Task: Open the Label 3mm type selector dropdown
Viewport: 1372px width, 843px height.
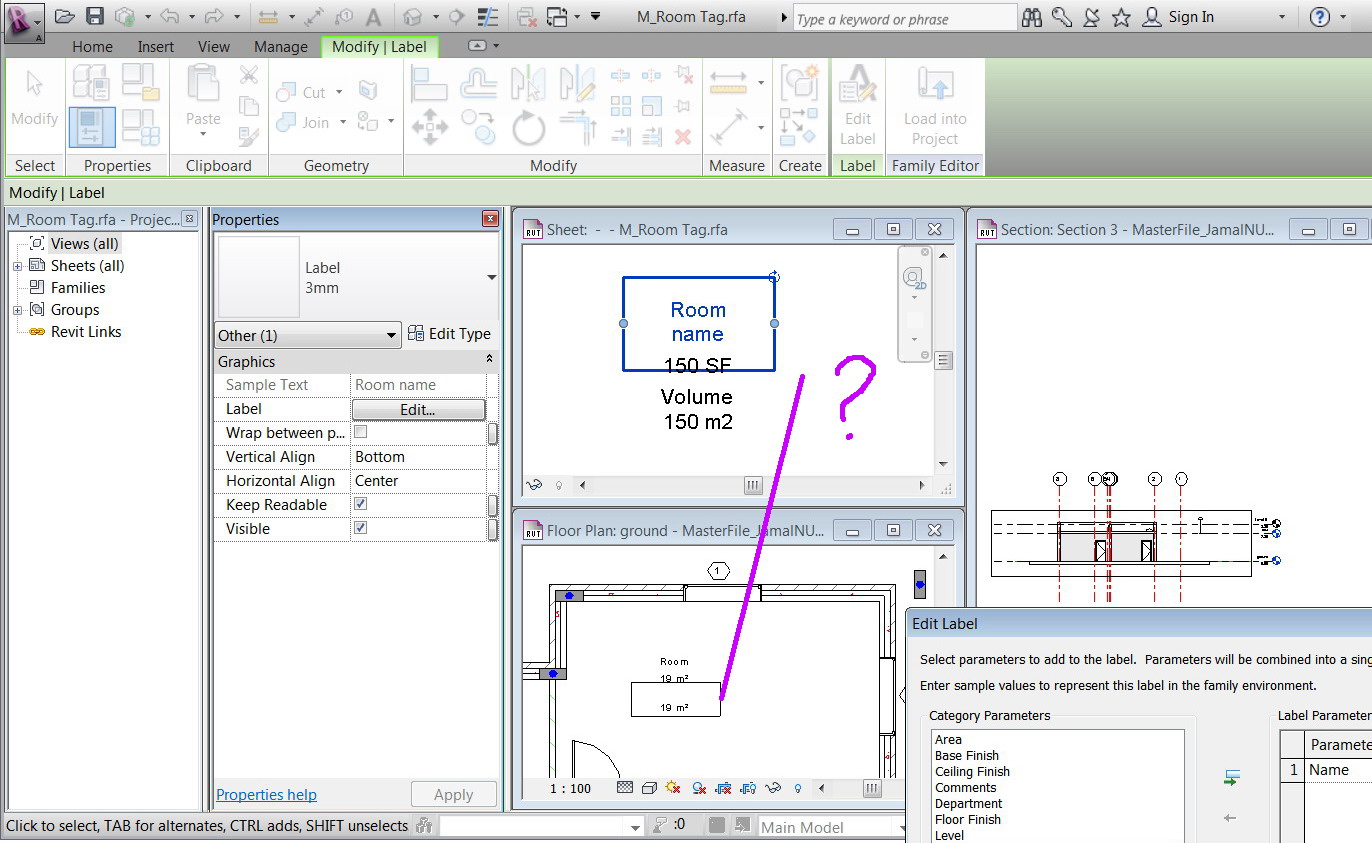Action: tap(491, 278)
